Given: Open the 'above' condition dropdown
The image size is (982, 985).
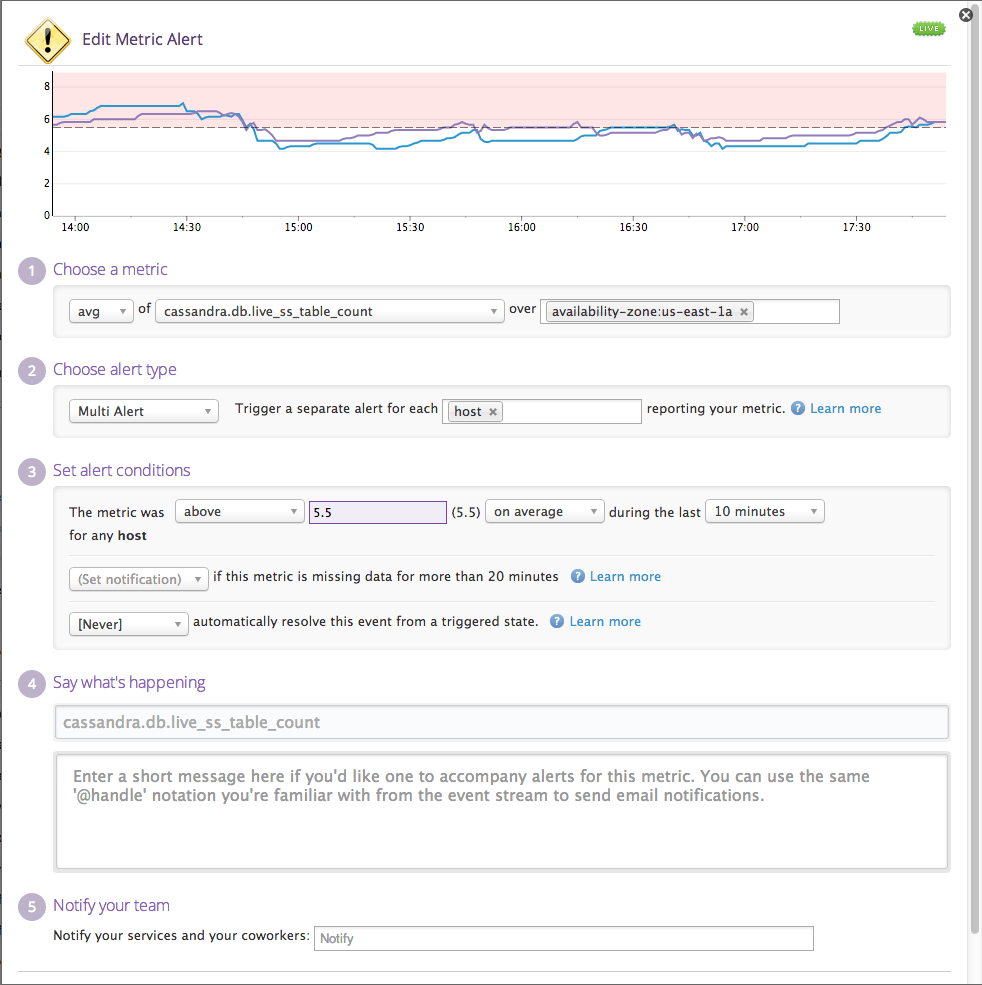Looking at the screenshot, I should coord(239,511).
